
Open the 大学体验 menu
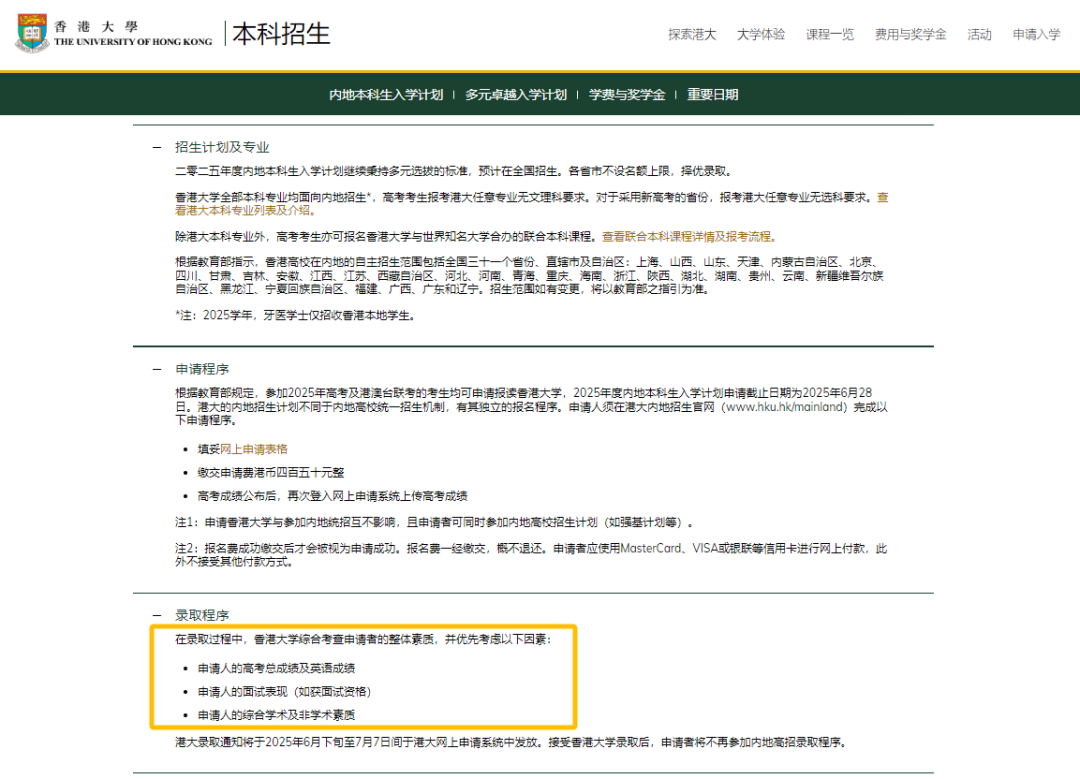click(x=760, y=34)
